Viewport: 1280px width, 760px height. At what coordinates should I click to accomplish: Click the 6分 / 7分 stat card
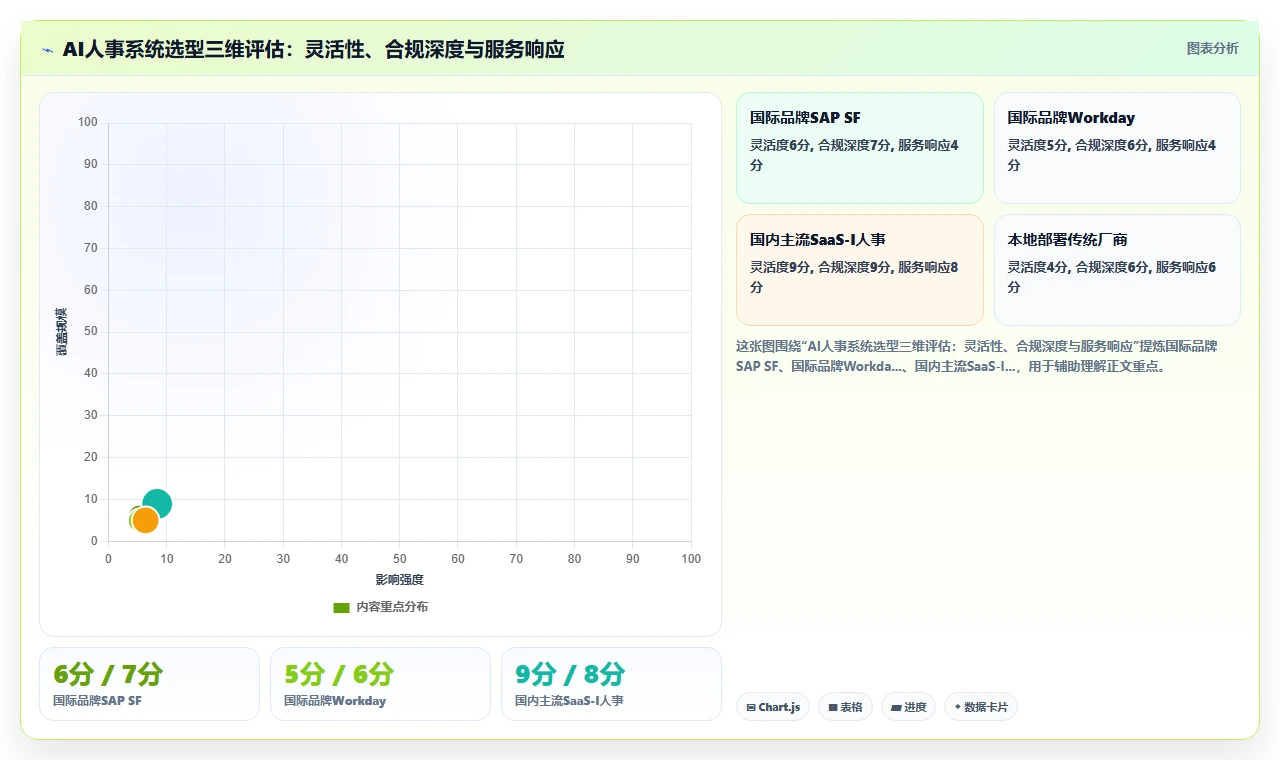pos(149,684)
